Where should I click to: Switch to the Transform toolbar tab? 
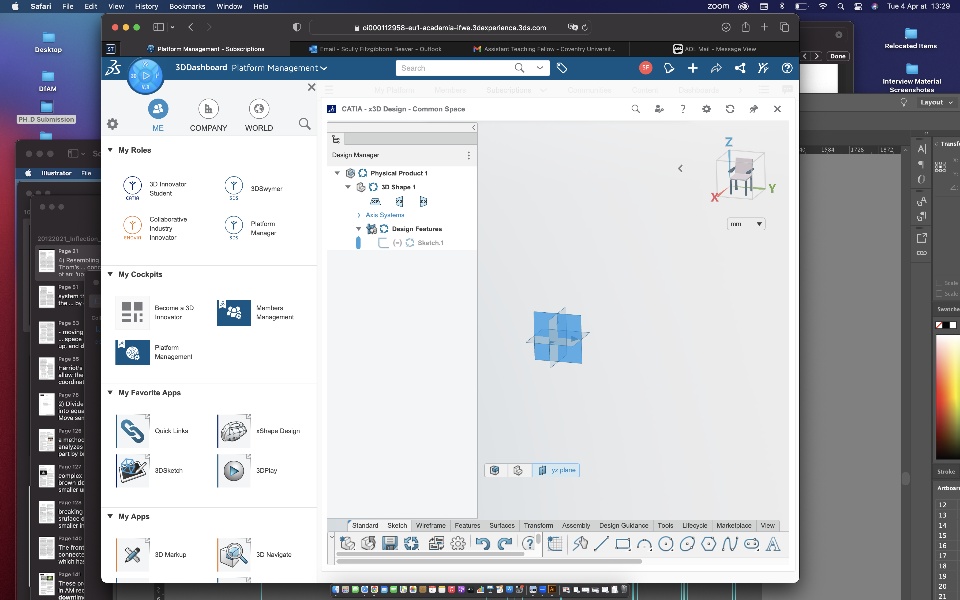tap(538, 525)
